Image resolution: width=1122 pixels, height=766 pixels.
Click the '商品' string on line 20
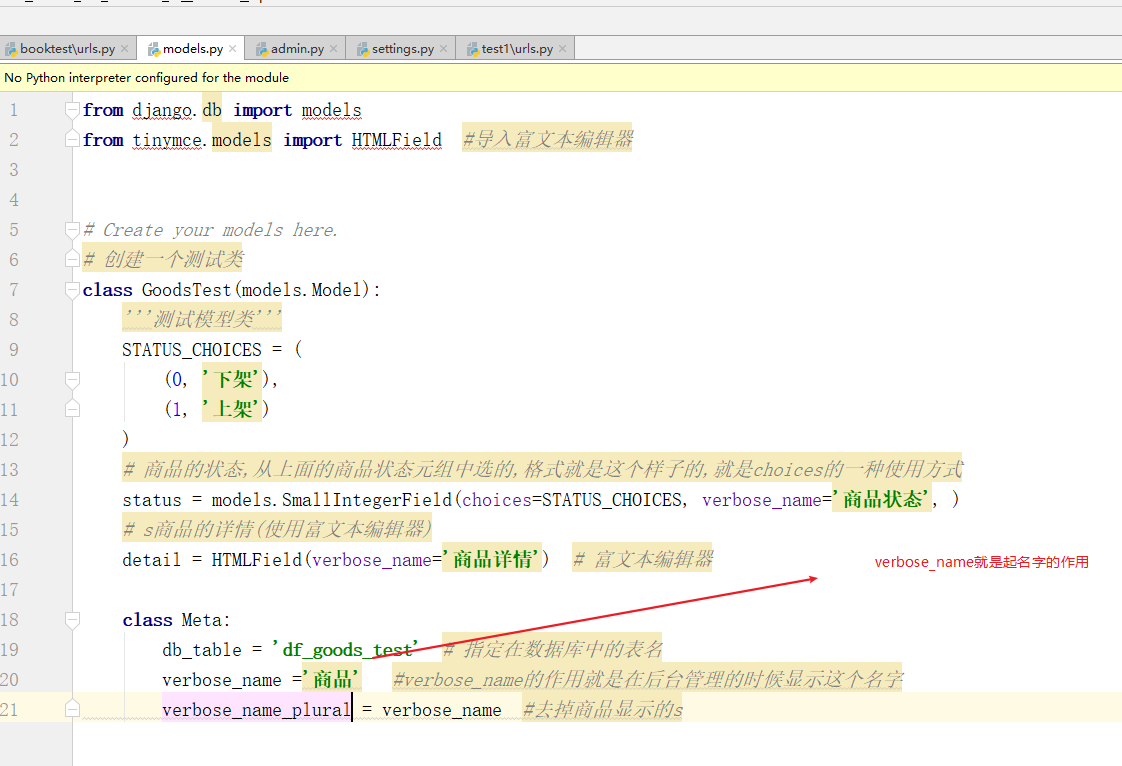[x=332, y=679]
